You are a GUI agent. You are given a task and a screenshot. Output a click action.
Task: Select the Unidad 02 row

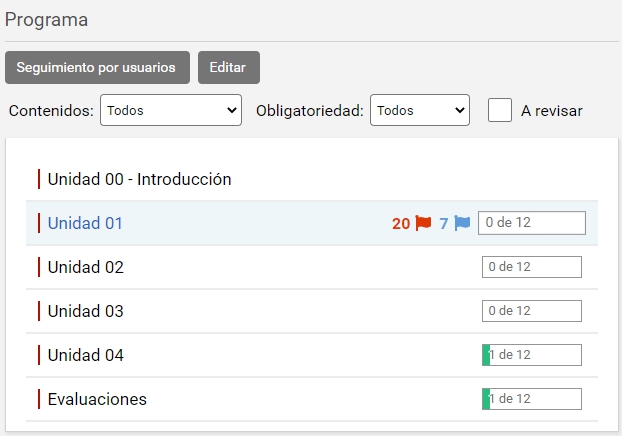click(85, 268)
